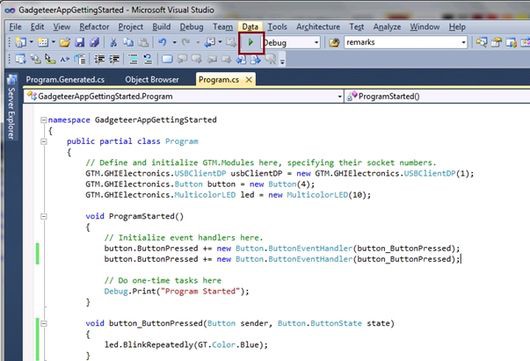Collapse the namespace GadgeteerAppGettingStarted block
This screenshot has height=361, width=530.
tap(43, 120)
